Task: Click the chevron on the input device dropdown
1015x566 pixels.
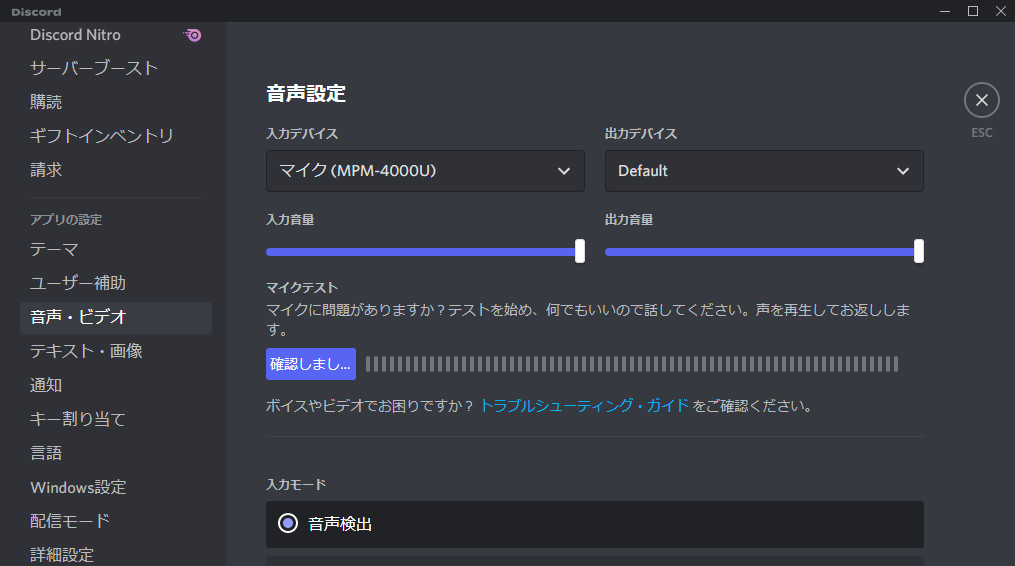Action: point(564,171)
